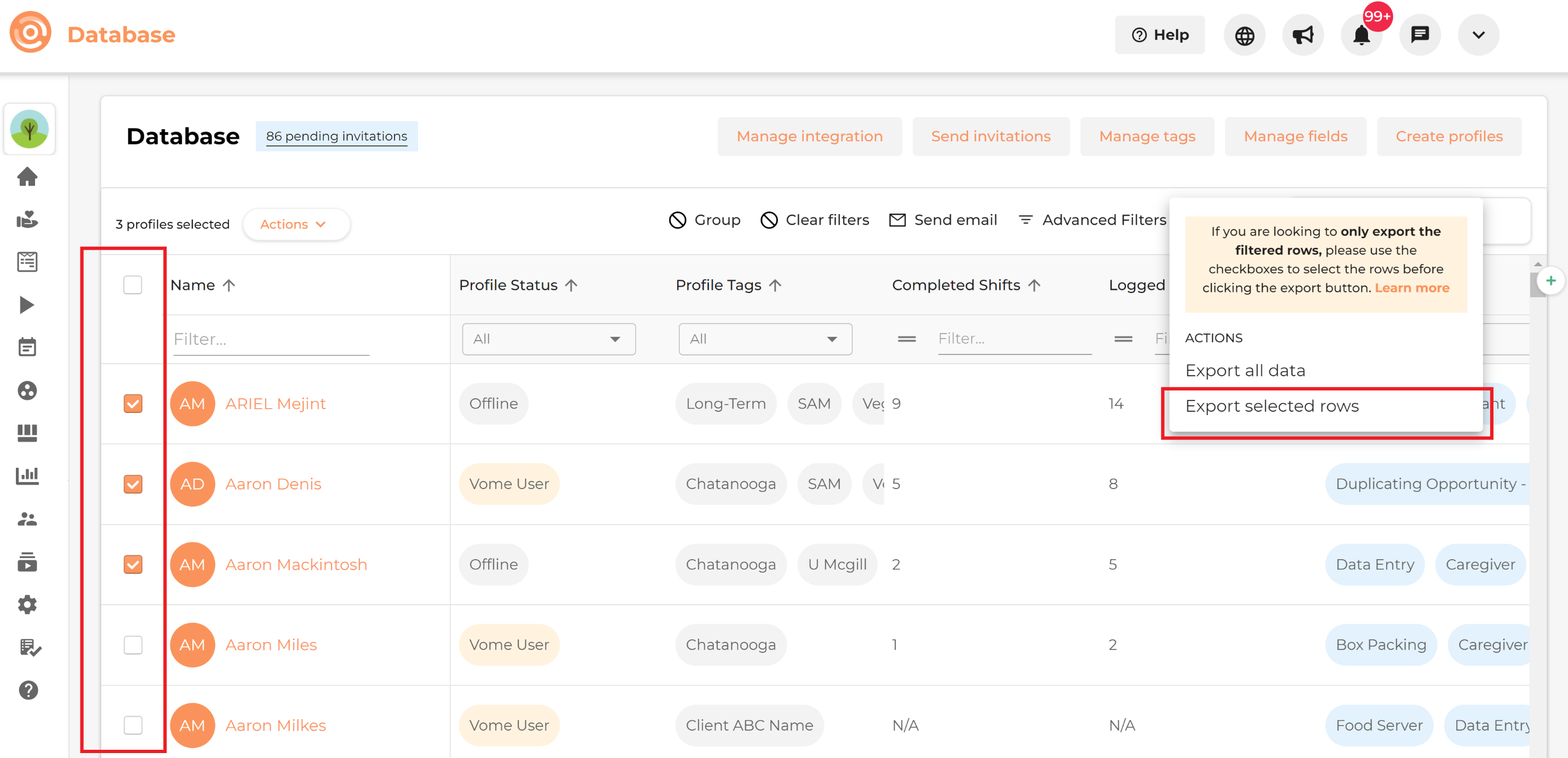Uncheck the ARIEL Mejint row checkbox
This screenshot has height=758, width=1568.
(133, 404)
